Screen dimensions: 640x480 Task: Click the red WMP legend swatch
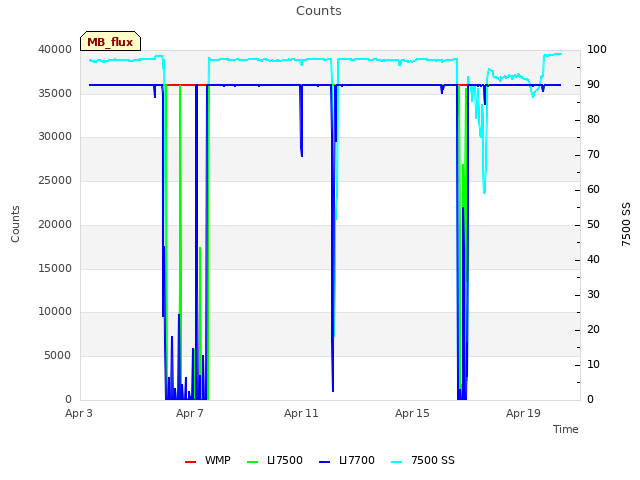190,462
